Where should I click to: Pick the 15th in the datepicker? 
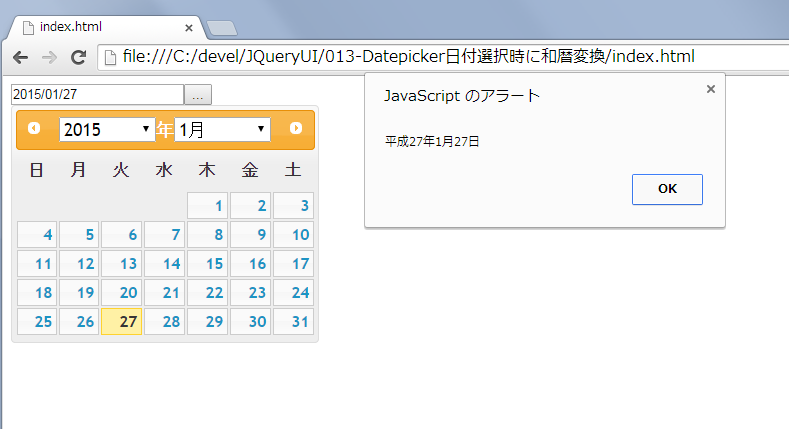coord(208,264)
